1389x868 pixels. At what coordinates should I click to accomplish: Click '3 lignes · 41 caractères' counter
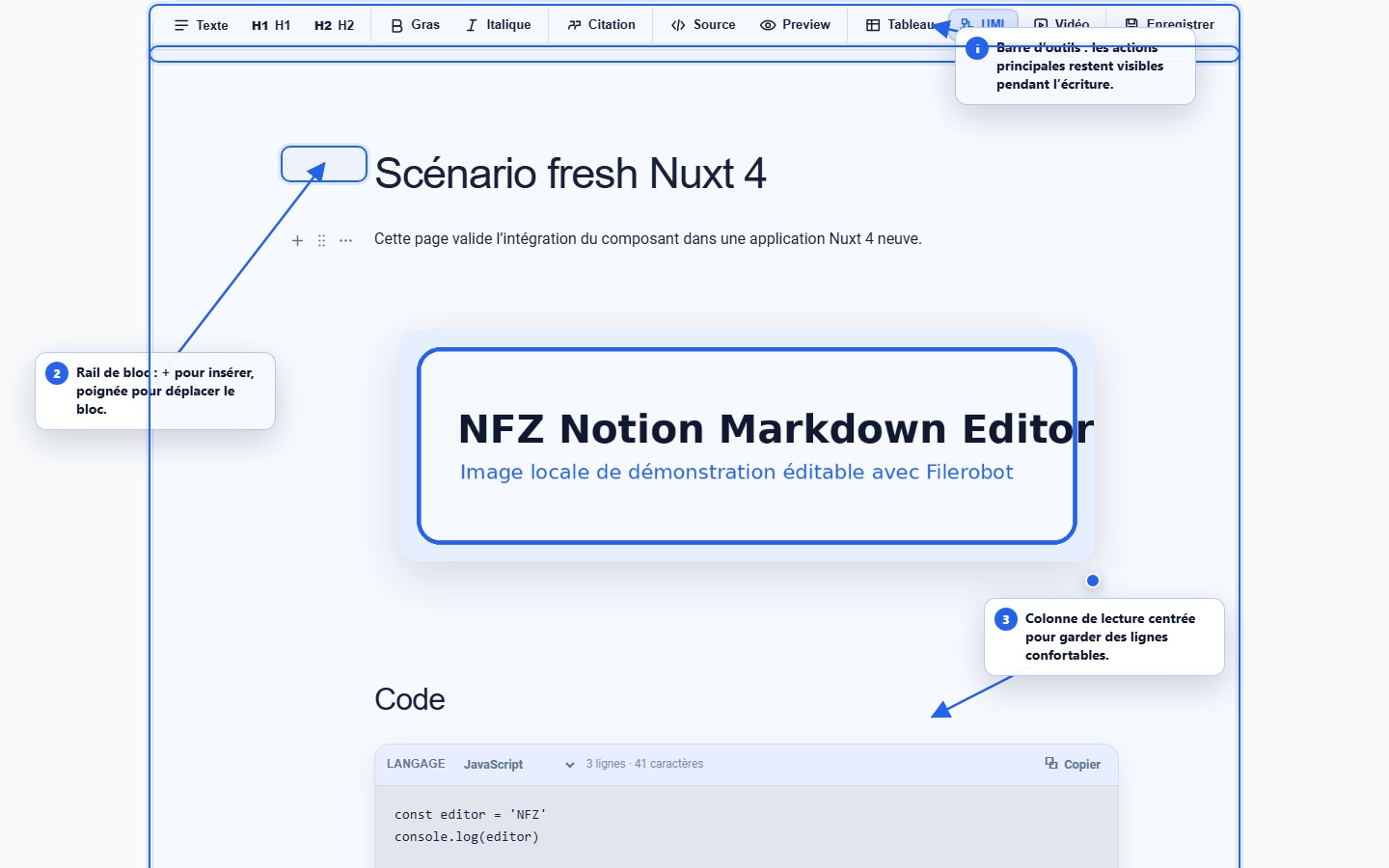coord(644,764)
